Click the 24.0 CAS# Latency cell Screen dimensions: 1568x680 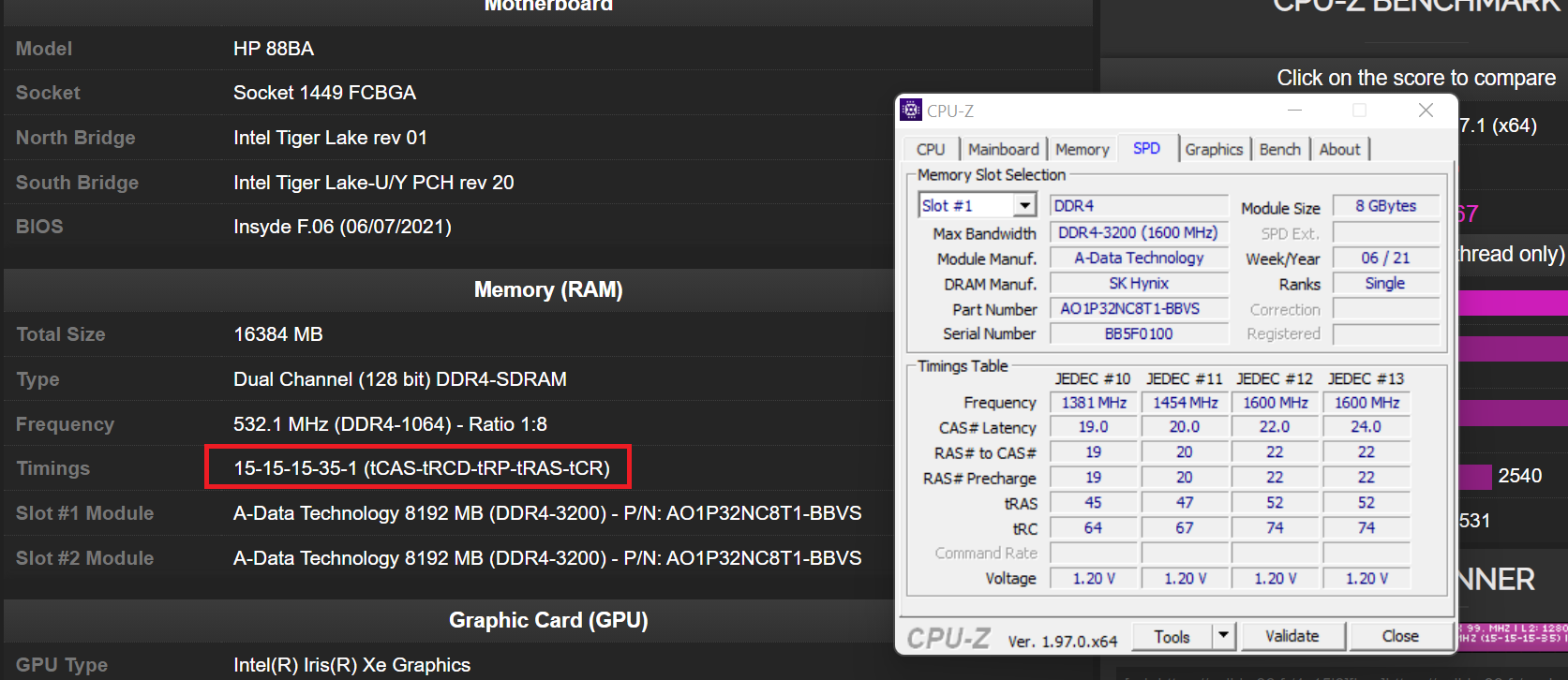coord(1366,427)
